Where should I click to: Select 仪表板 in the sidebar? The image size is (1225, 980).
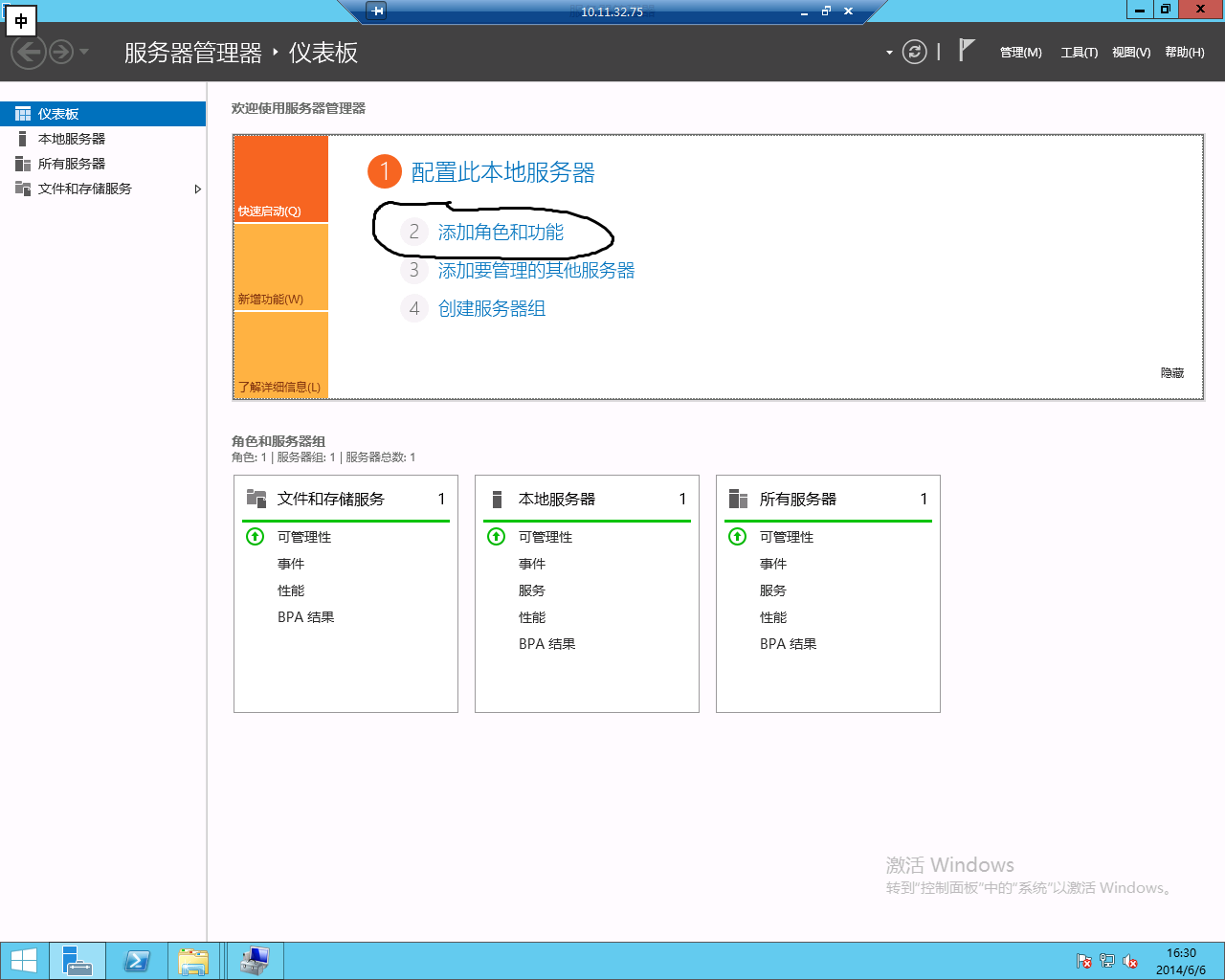(x=103, y=114)
